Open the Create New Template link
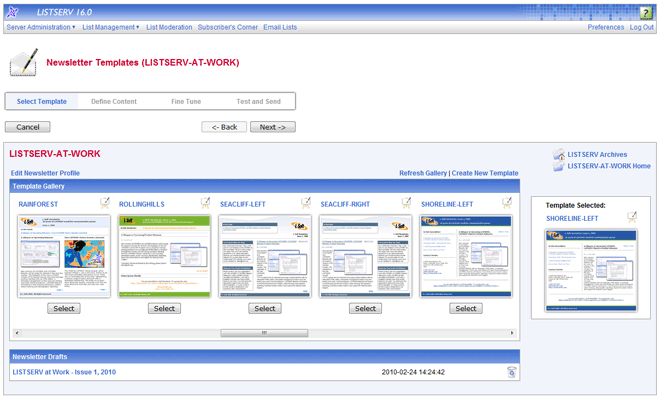Screen dimensions: 660x399 pos(485,173)
